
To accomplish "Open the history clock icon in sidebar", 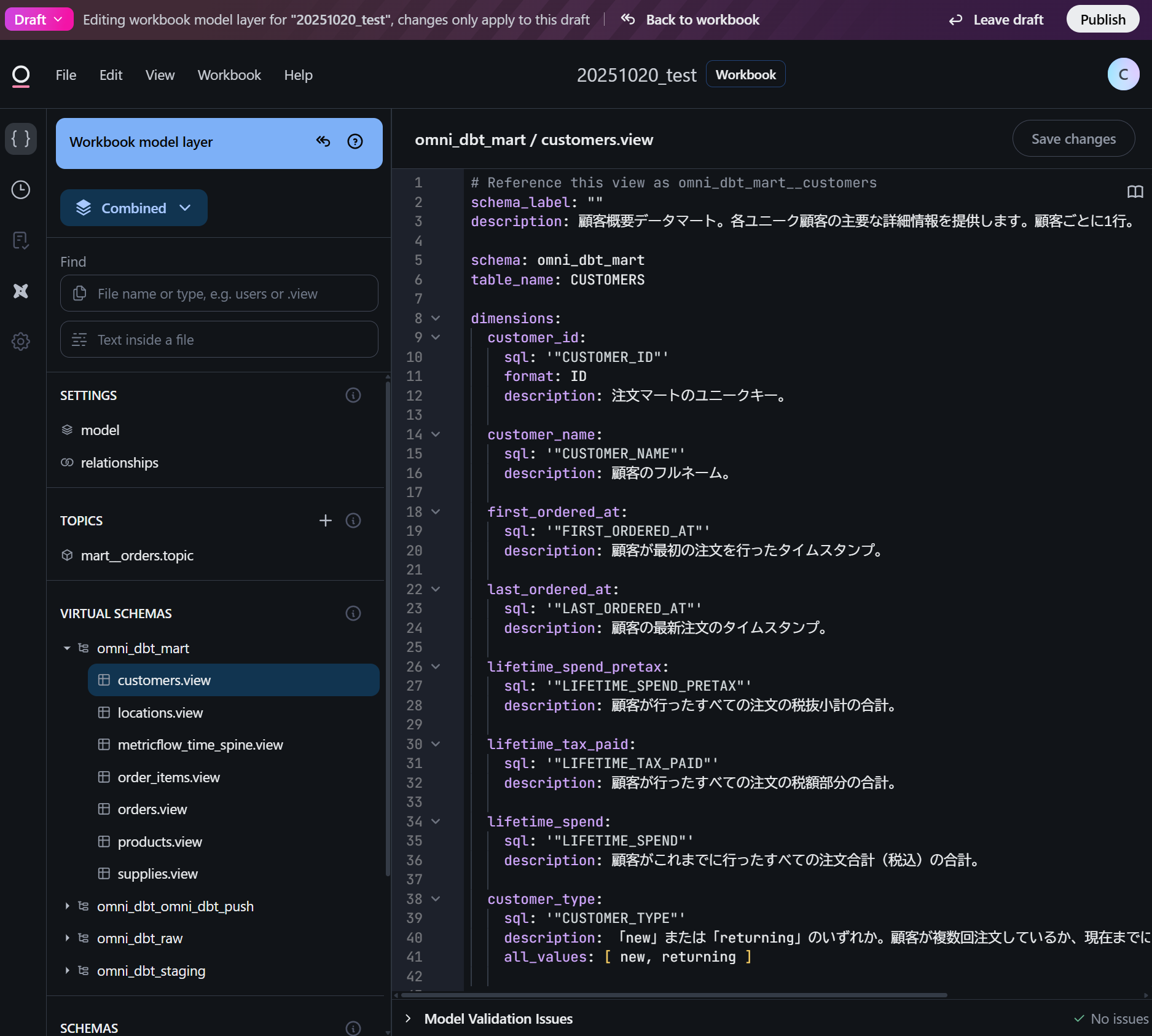I will click(21, 190).
